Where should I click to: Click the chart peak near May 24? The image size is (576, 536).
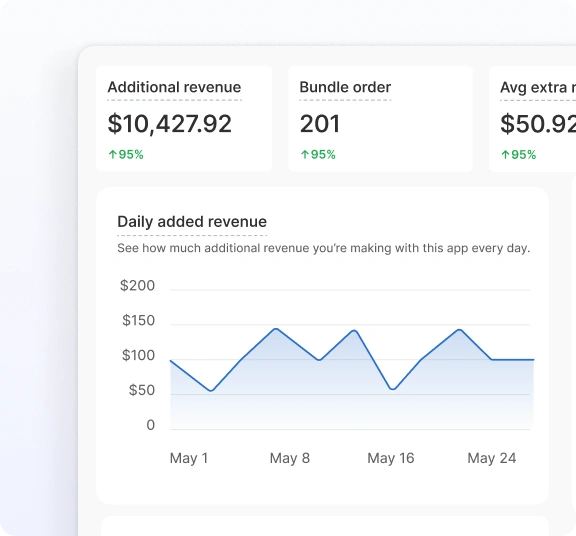(460, 330)
